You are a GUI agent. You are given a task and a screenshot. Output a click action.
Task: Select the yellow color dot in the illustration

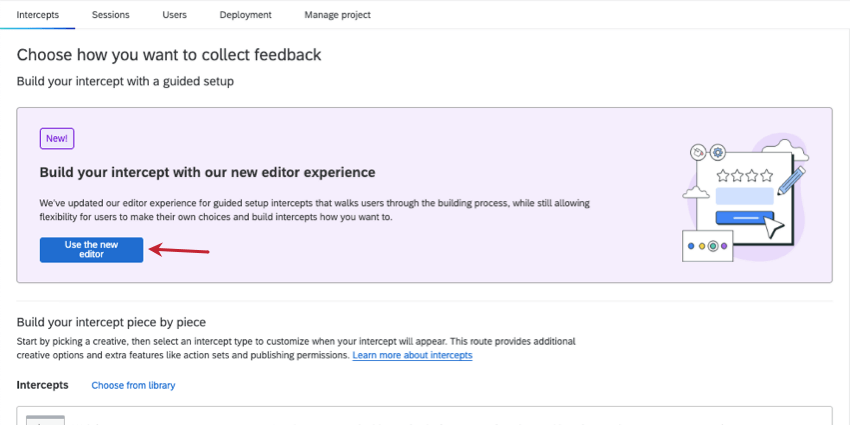702,245
